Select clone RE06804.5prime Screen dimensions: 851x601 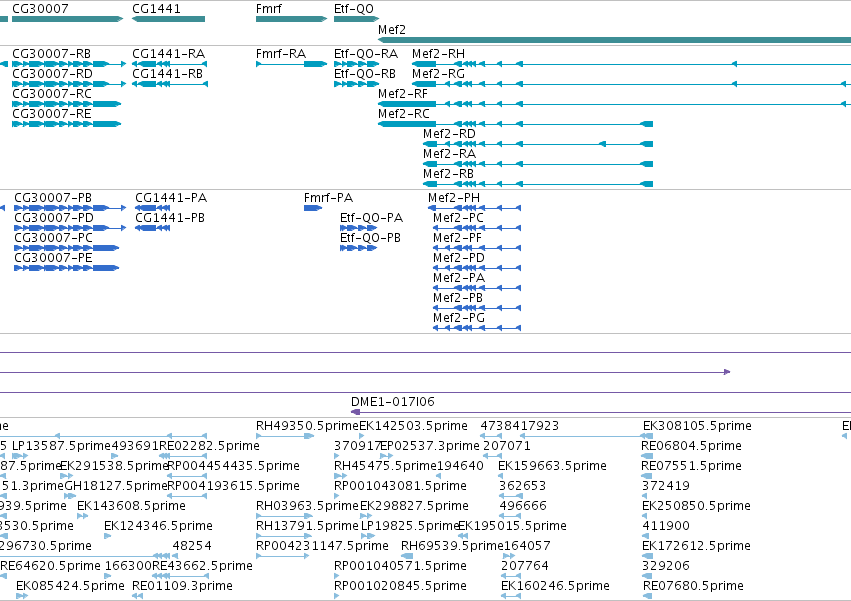point(647,456)
